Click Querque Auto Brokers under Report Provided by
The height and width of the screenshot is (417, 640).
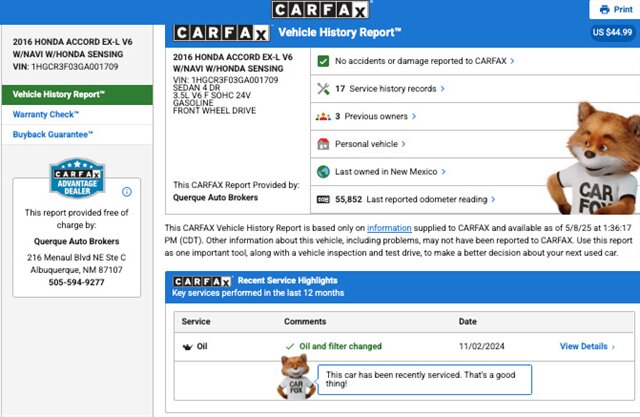pyautogui.click(x=216, y=197)
